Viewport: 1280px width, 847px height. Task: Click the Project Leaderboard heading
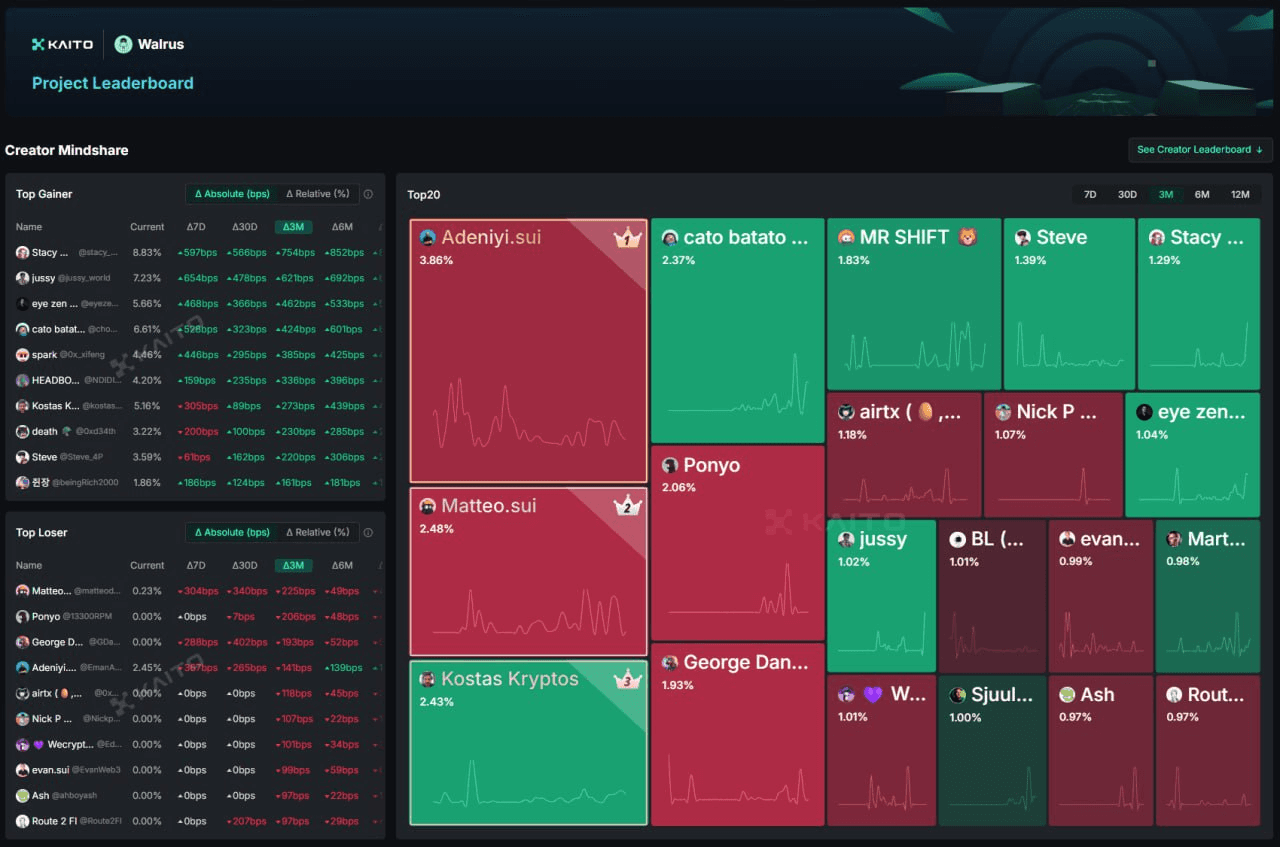(113, 83)
